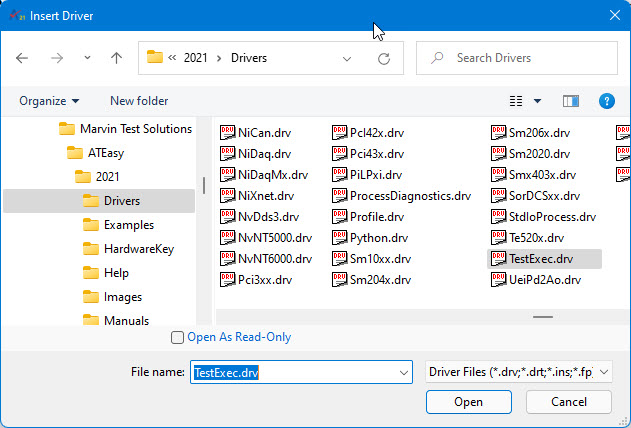Screen dimensions: 631x428
Task: Open the Organize menu
Action: (49, 101)
